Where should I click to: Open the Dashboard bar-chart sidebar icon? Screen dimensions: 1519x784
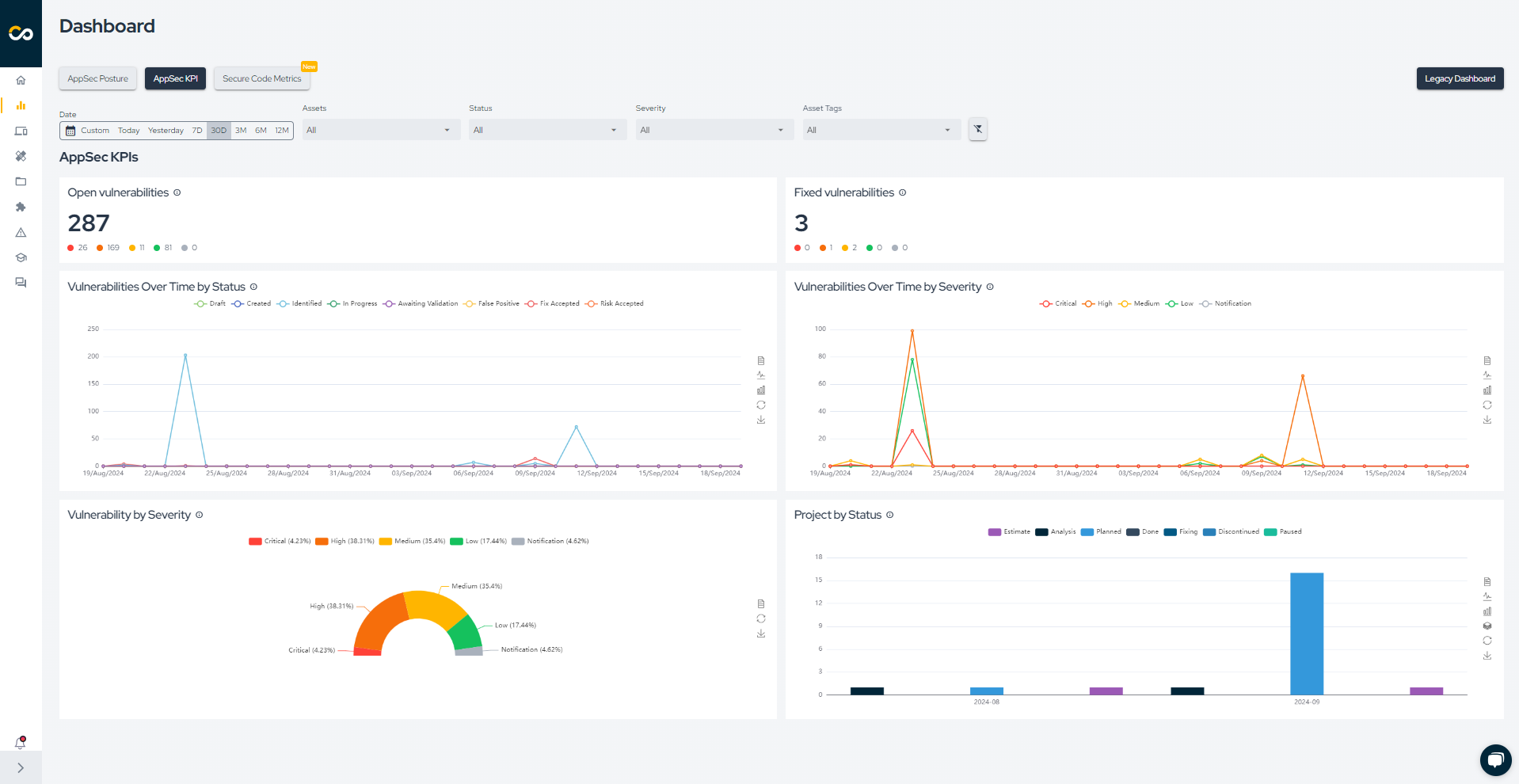(x=21, y=105)
